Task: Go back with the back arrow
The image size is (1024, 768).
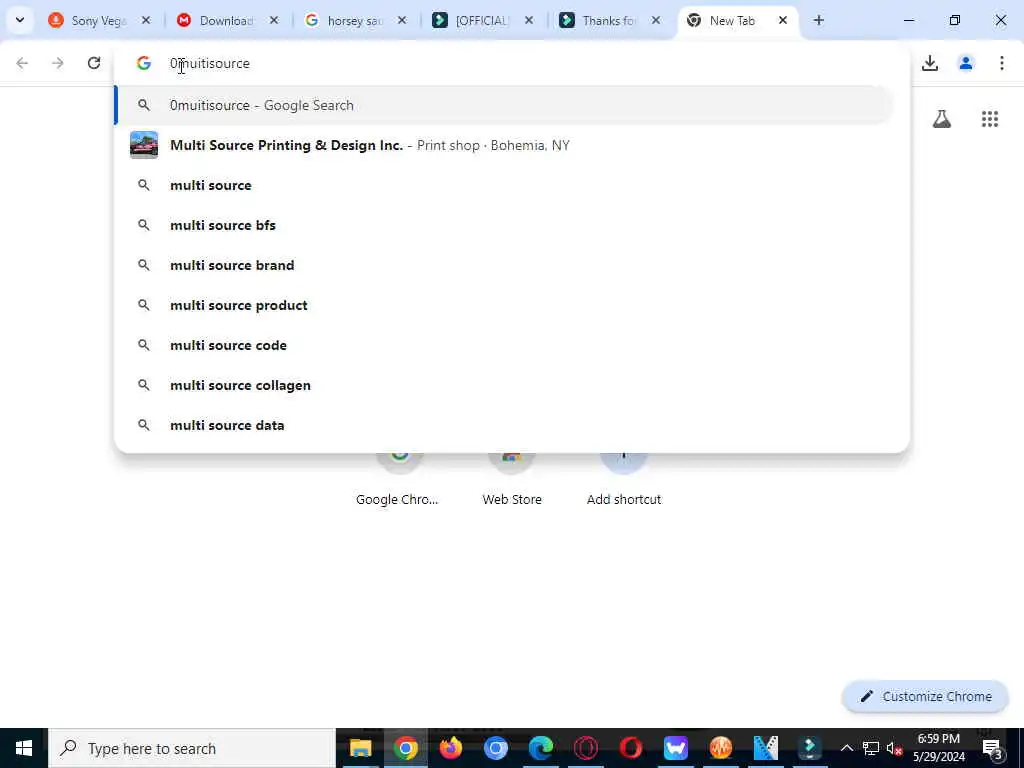Action: pyautogui.click(x=22, y=63)
